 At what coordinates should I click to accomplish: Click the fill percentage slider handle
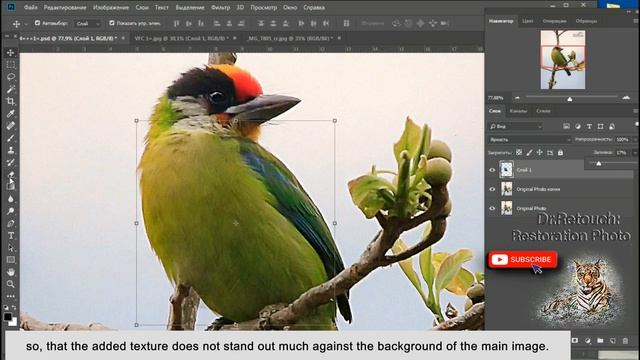tap(598, 164)
